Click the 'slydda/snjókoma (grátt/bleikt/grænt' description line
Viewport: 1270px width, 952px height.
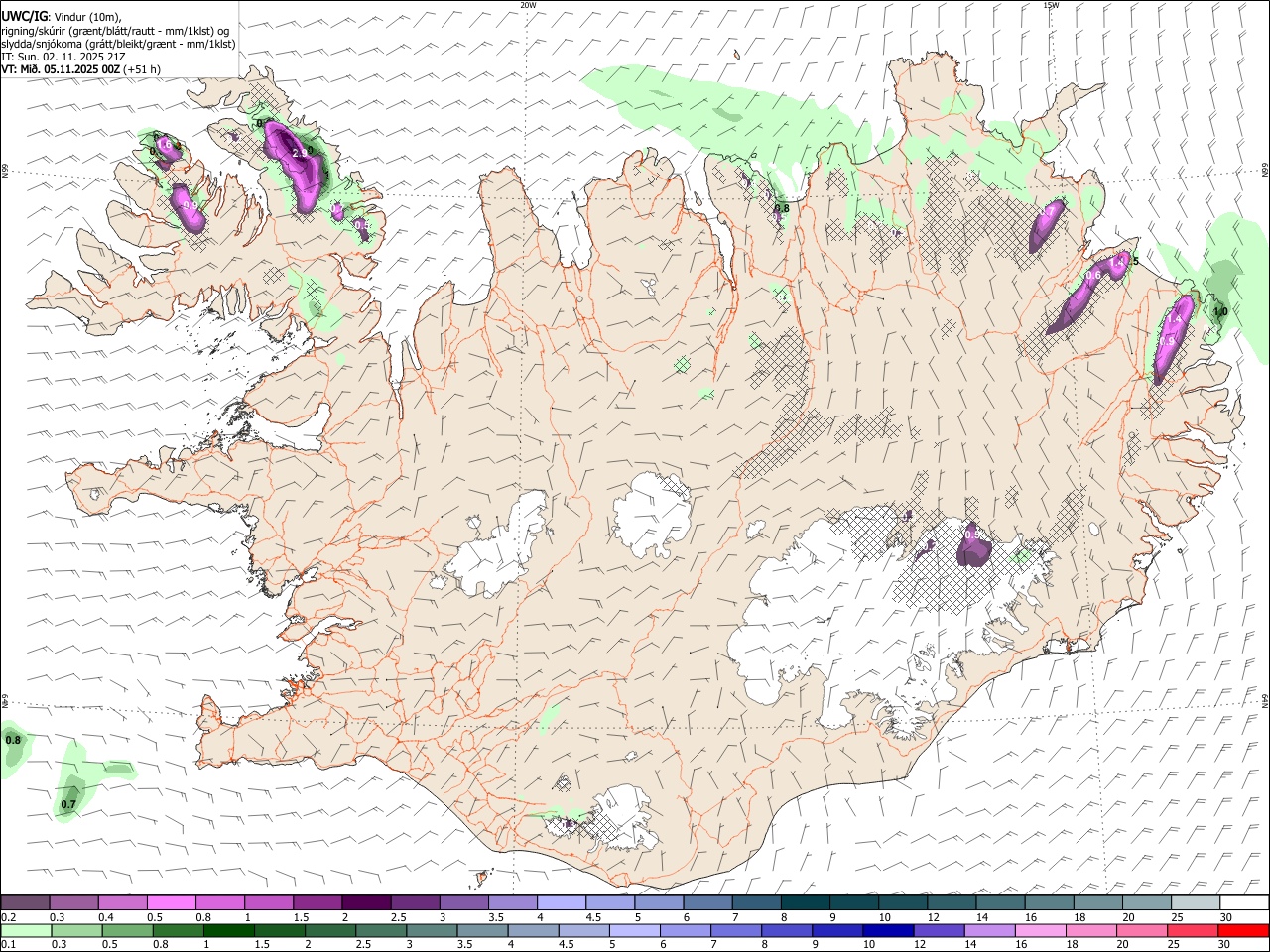[x=118, y=44]
